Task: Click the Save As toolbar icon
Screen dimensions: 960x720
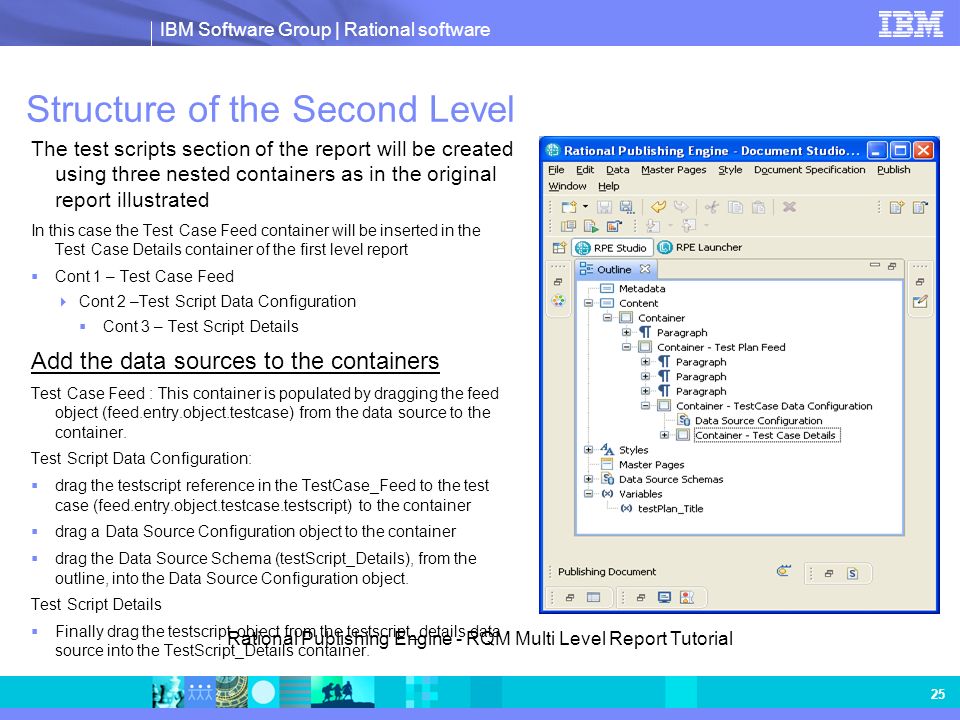Action: pyautogui.click(x=626, y=208)
